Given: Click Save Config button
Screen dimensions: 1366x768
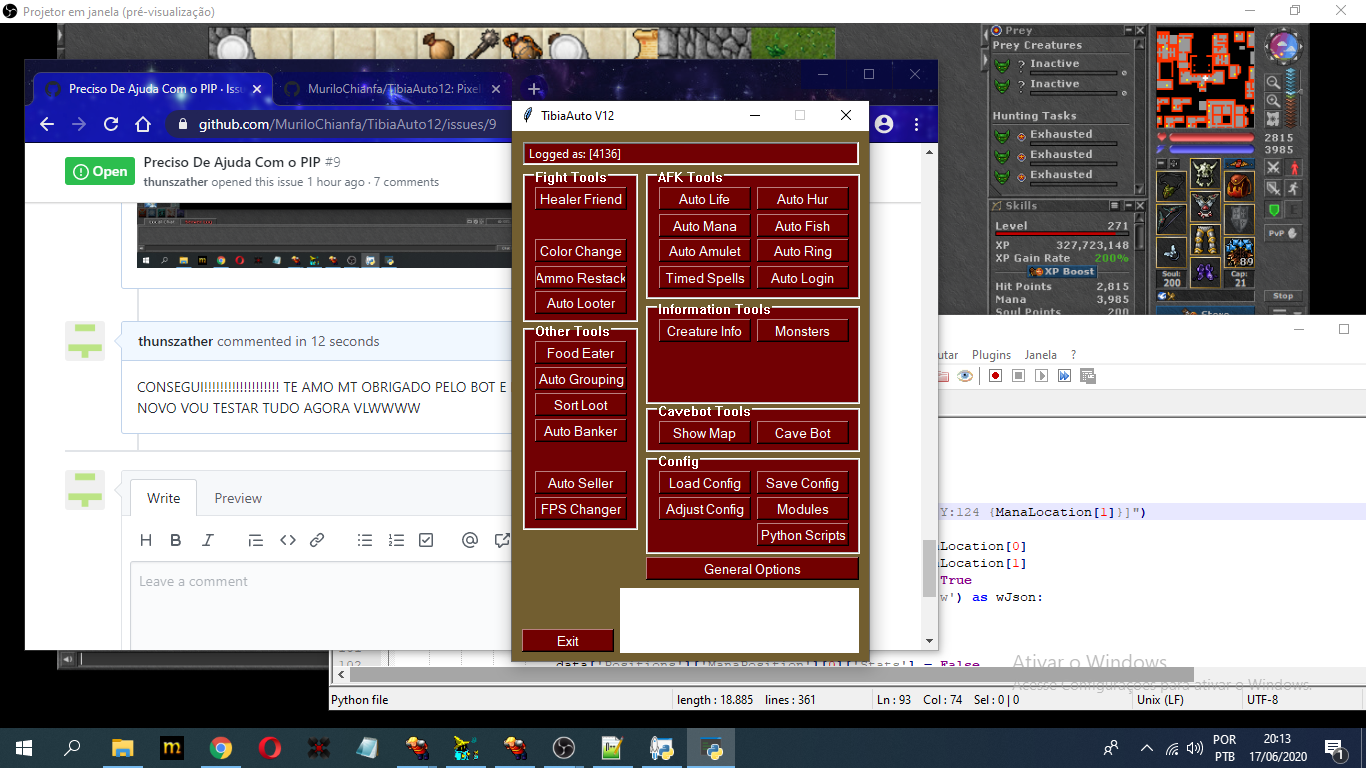Looking at the screenshot, I should pos(802,483).
